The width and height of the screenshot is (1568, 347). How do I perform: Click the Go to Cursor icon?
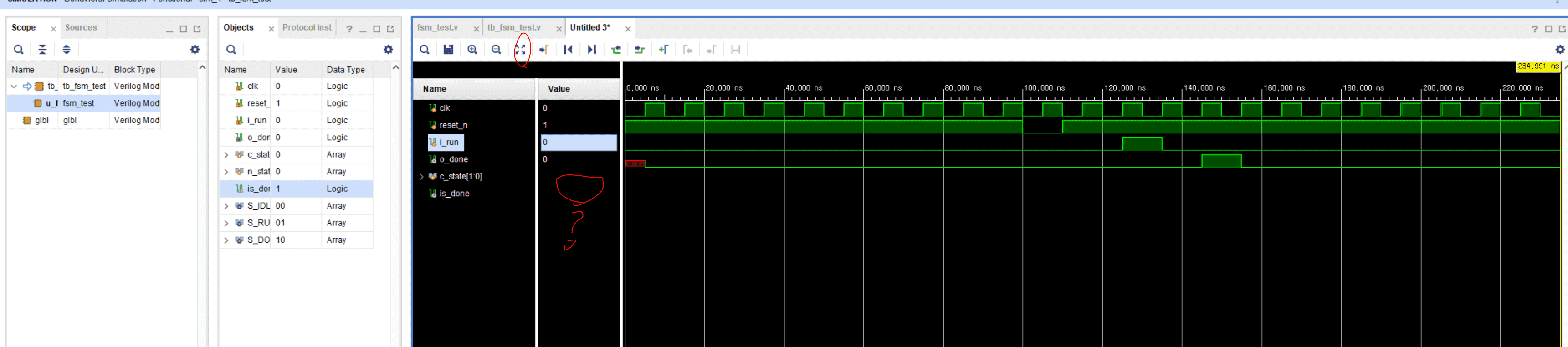[544, 49]
